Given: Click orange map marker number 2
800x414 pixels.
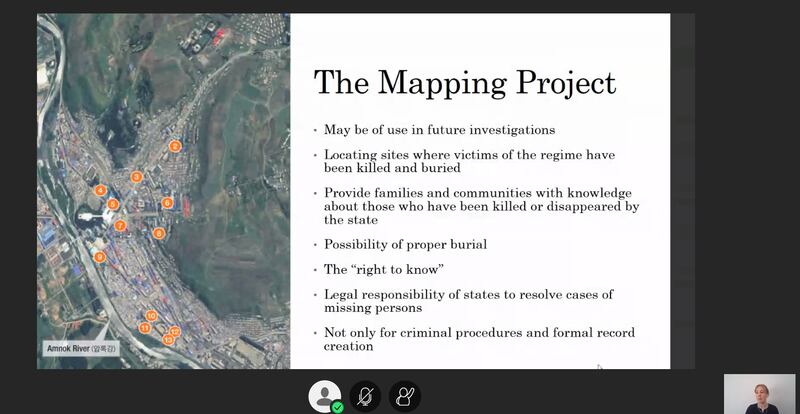Looking at the screenshot, I should 175,147.
